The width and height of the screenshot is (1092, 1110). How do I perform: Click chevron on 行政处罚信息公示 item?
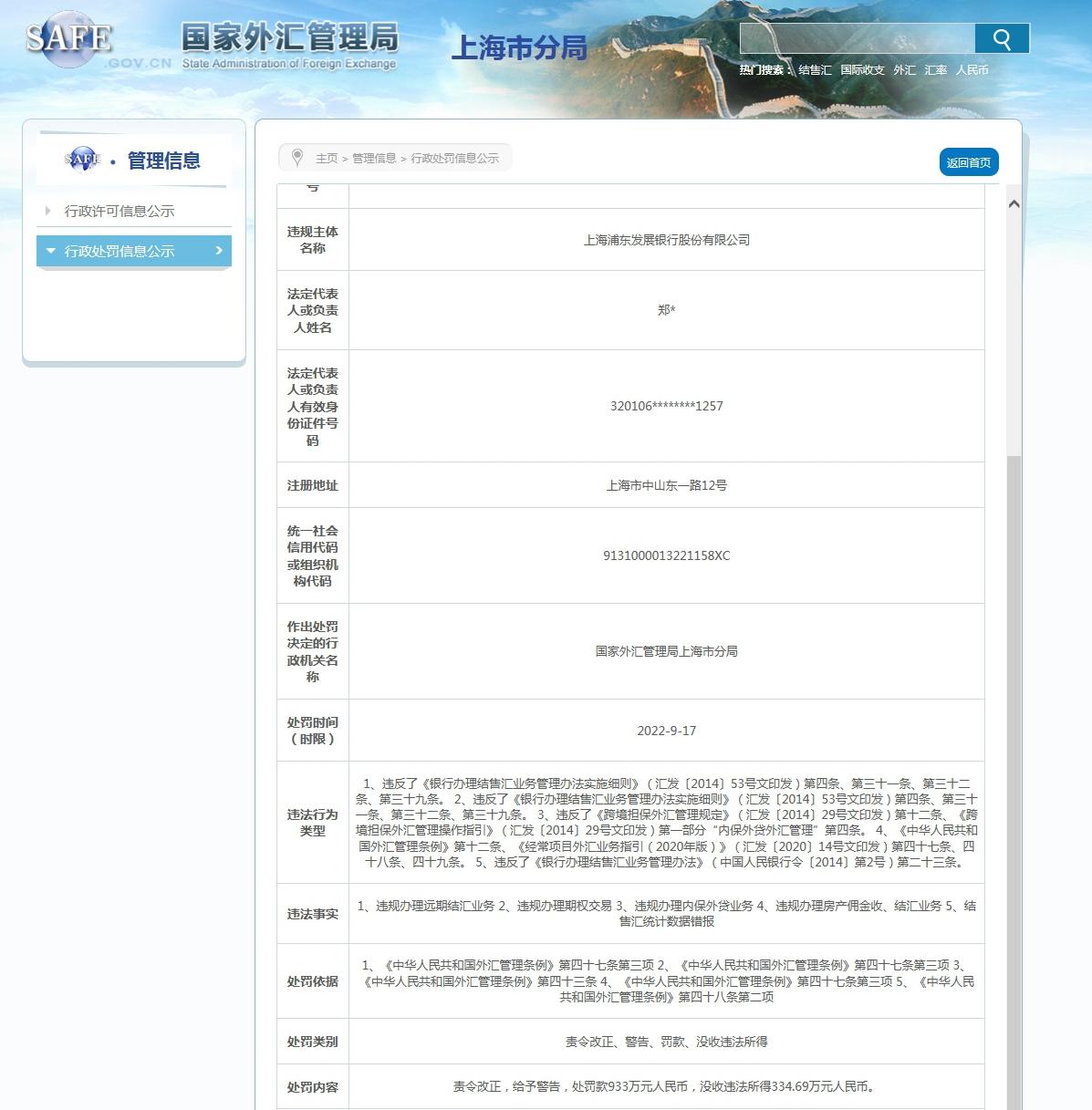pos(219,250)
